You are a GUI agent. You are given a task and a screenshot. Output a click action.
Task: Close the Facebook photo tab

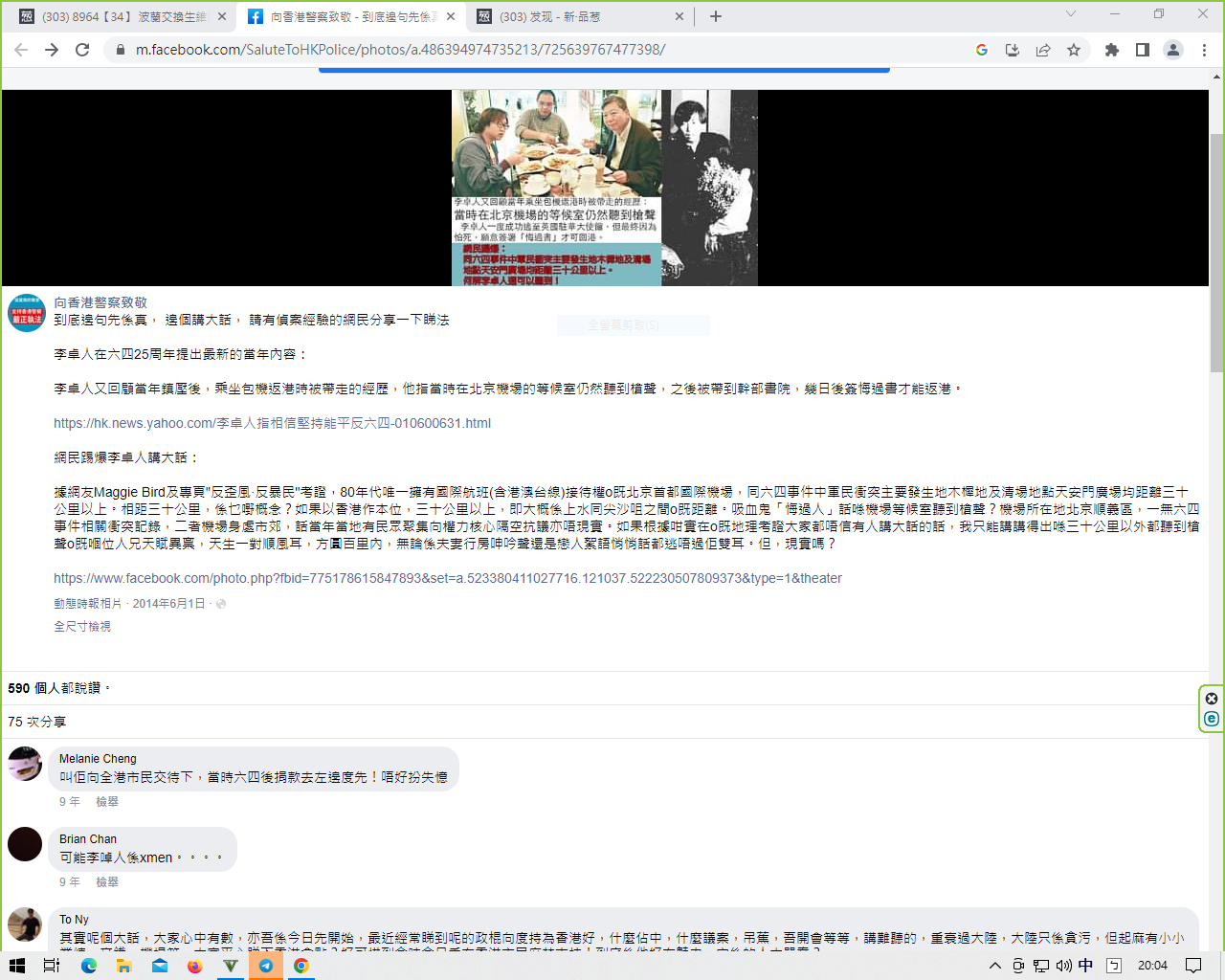coord(451,16)
